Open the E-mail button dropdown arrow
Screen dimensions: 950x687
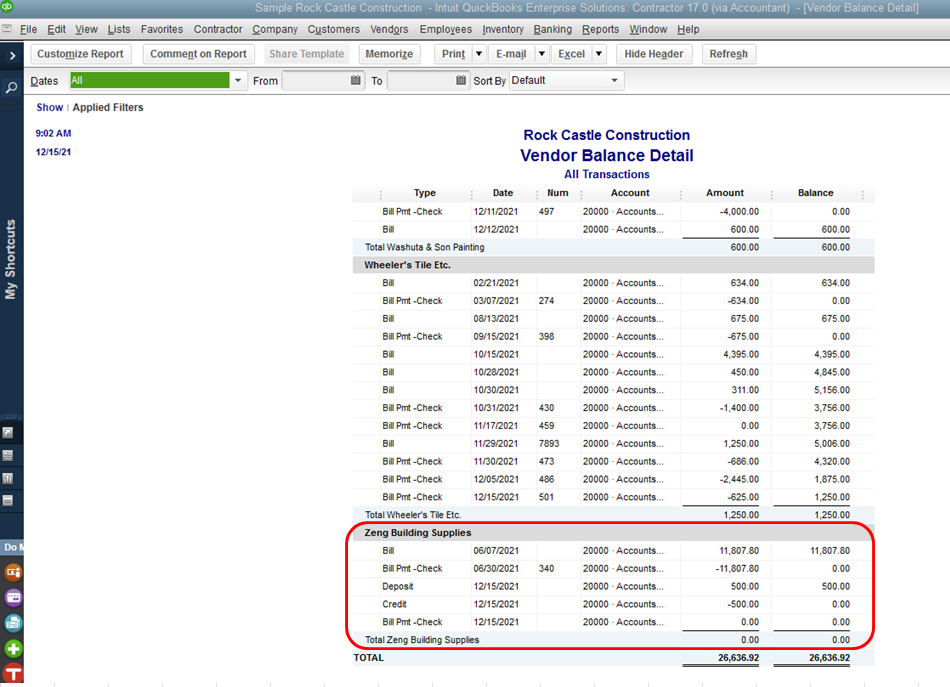point(542,54)
